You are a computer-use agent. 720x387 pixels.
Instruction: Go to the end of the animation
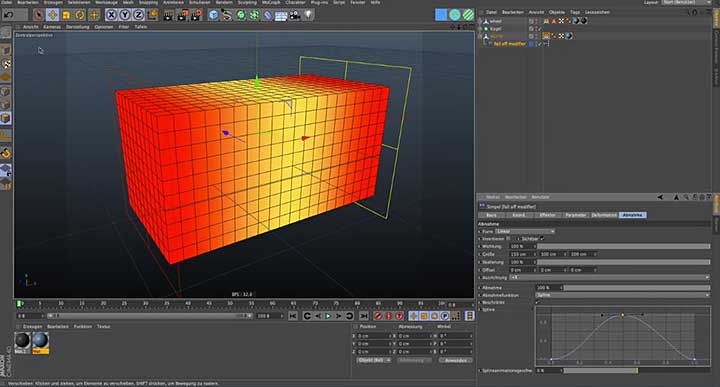click(363, 316)
